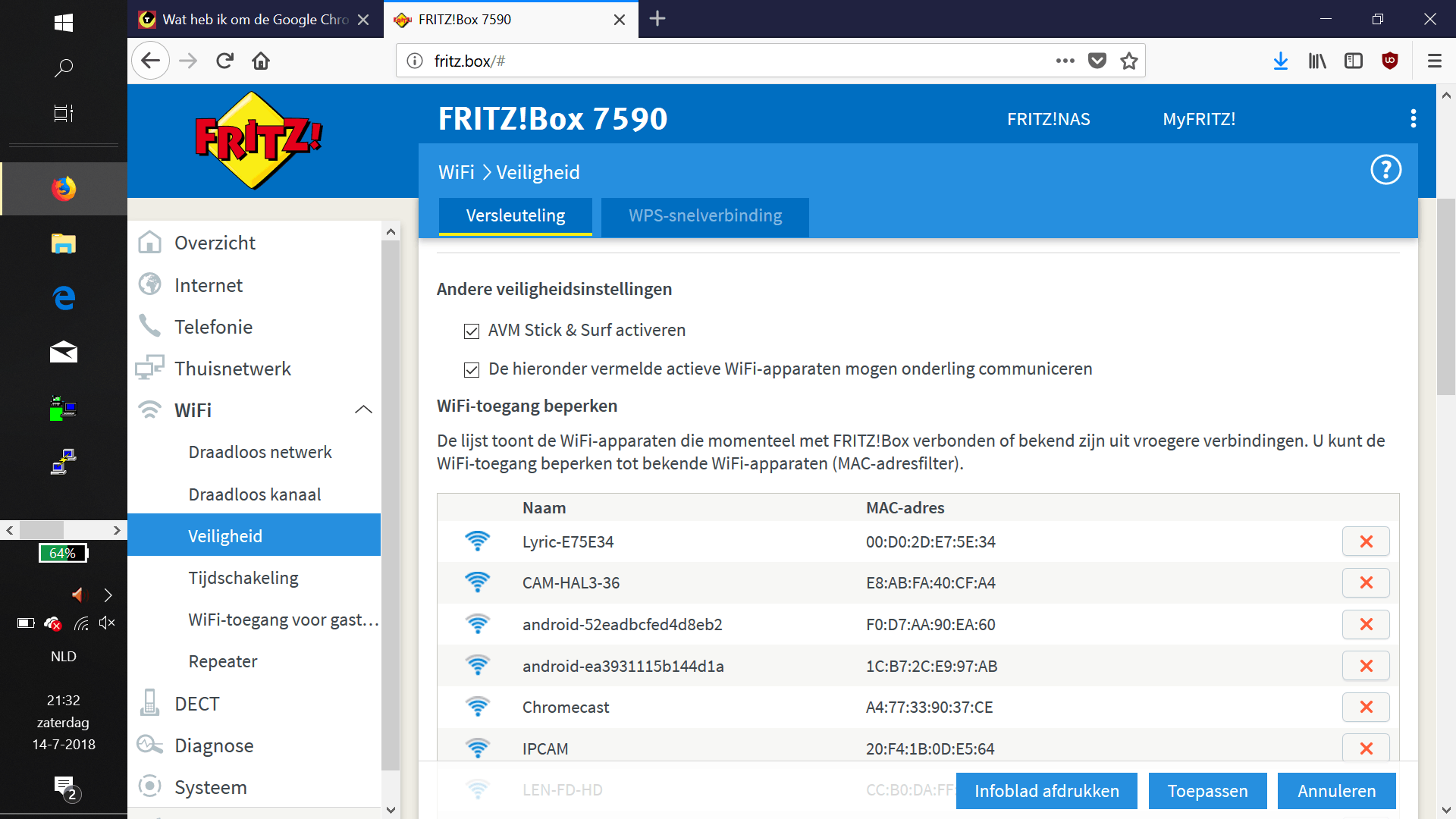Uncheck AVM Stick & Surf activeren
Image resolution: width=1456 pixels, height=819 pixels.
472,331
